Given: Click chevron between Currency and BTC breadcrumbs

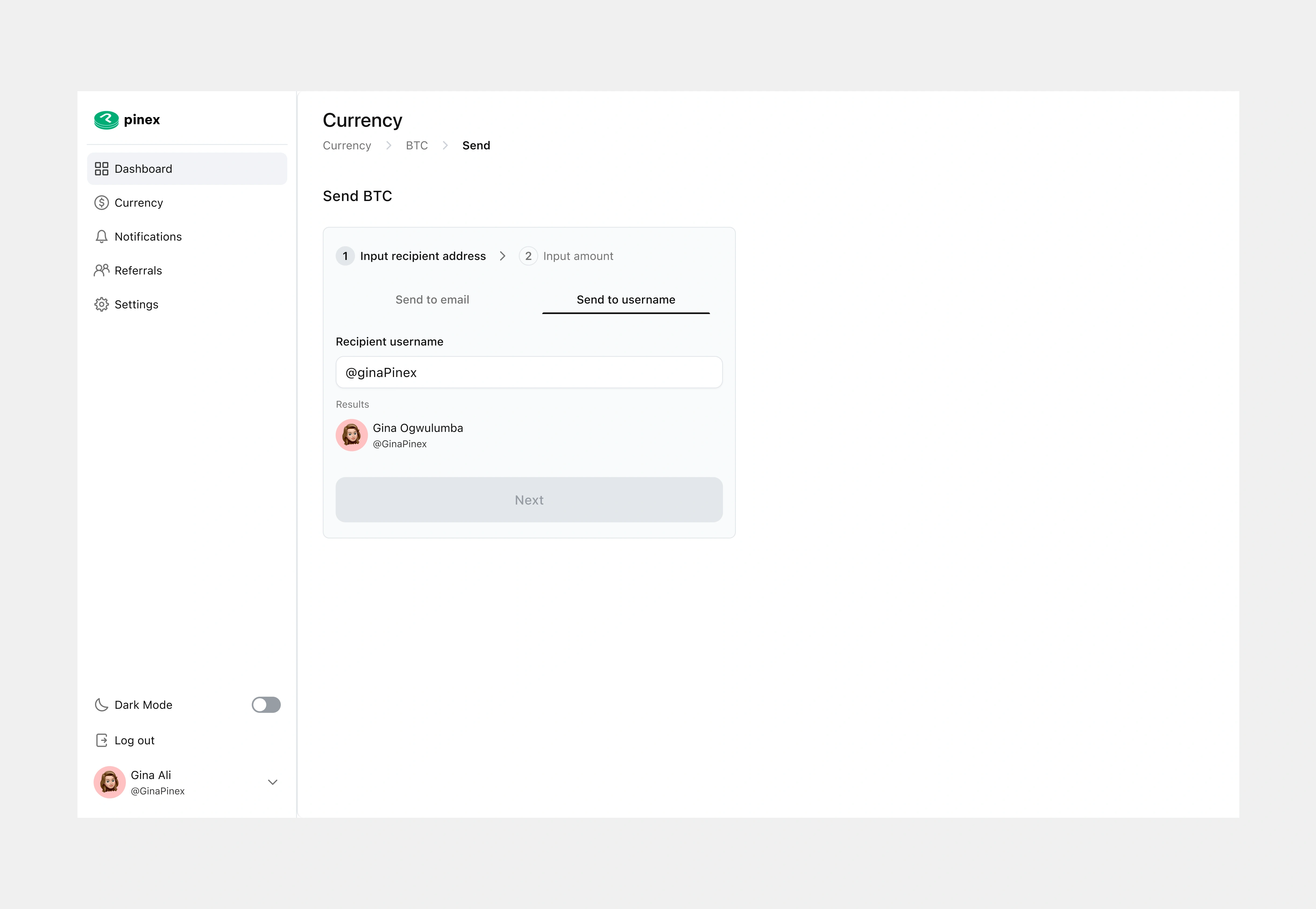Looking at the screenshot, I should [389, 145].
